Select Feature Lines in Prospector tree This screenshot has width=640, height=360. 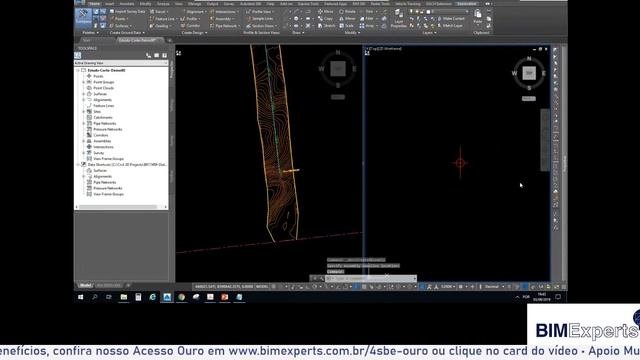[x=104, y=106]
